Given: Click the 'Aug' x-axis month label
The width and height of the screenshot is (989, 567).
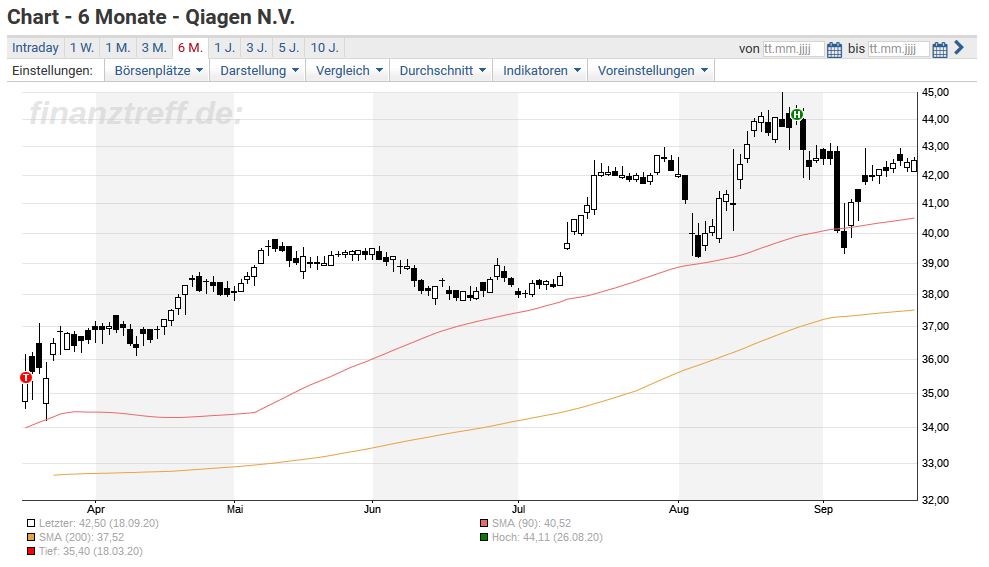Looking at the screenshot, I should coord(679,509).
